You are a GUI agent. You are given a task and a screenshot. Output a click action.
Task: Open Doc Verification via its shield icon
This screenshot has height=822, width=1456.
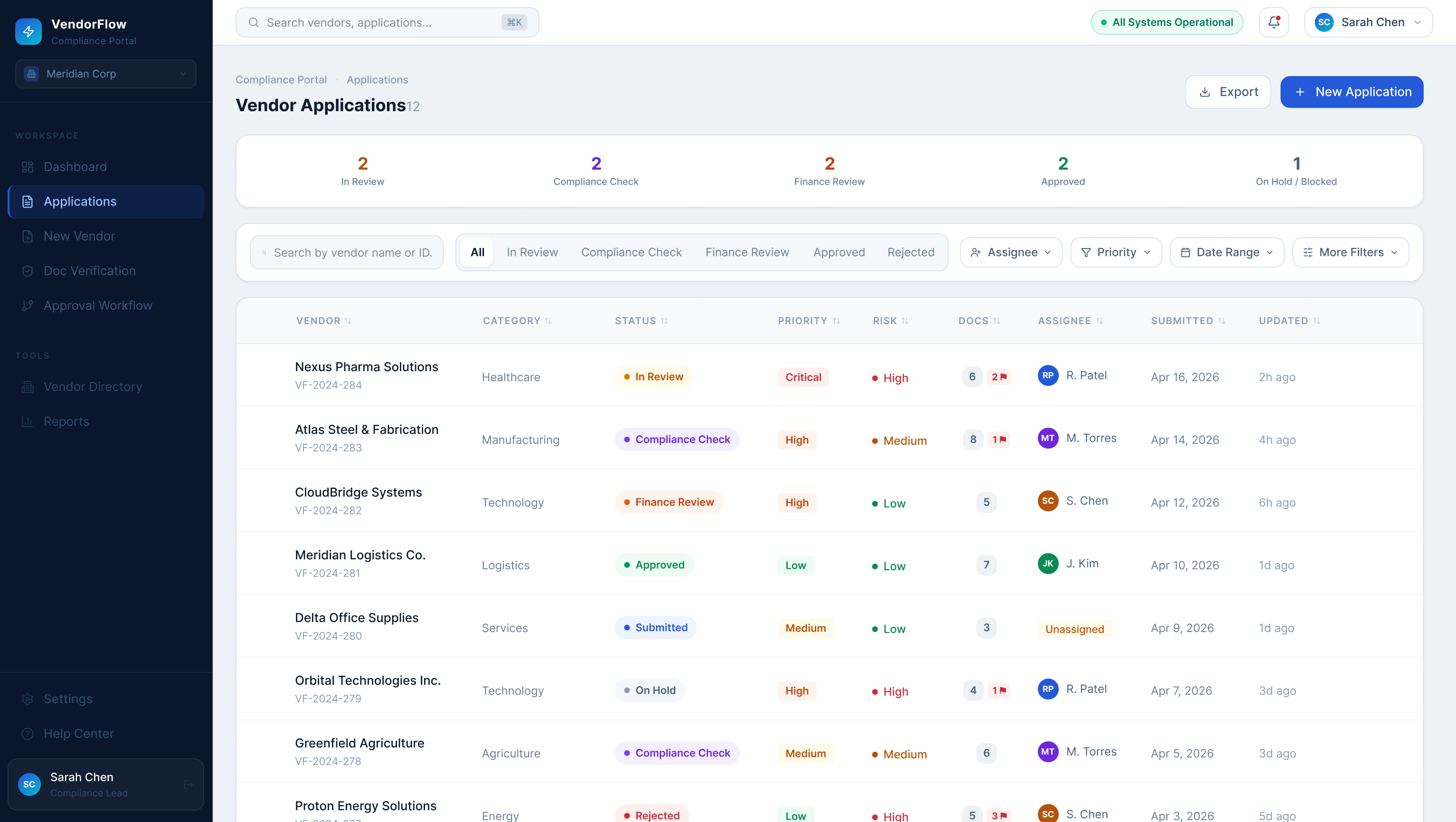click(27, 271)
